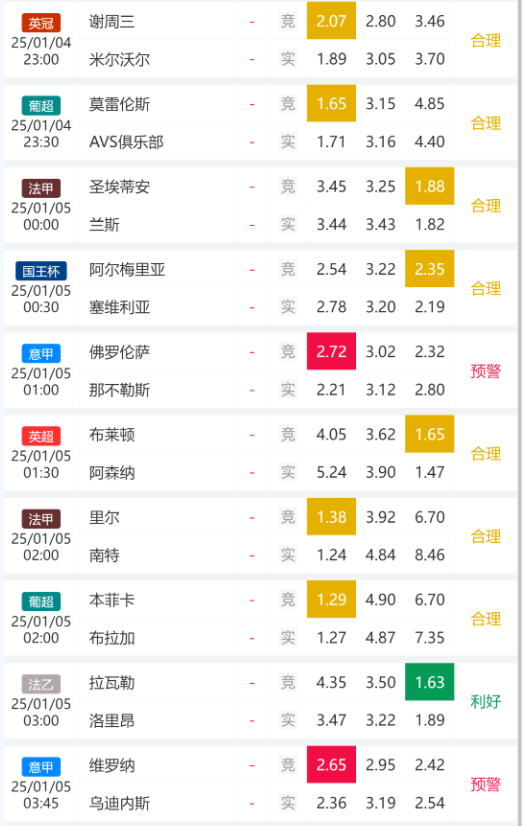The image size is (523, 826).
Task: Select highlighted 2.07 odds for 谢周三
Action: pyautogui.click(x=331, y=21)
